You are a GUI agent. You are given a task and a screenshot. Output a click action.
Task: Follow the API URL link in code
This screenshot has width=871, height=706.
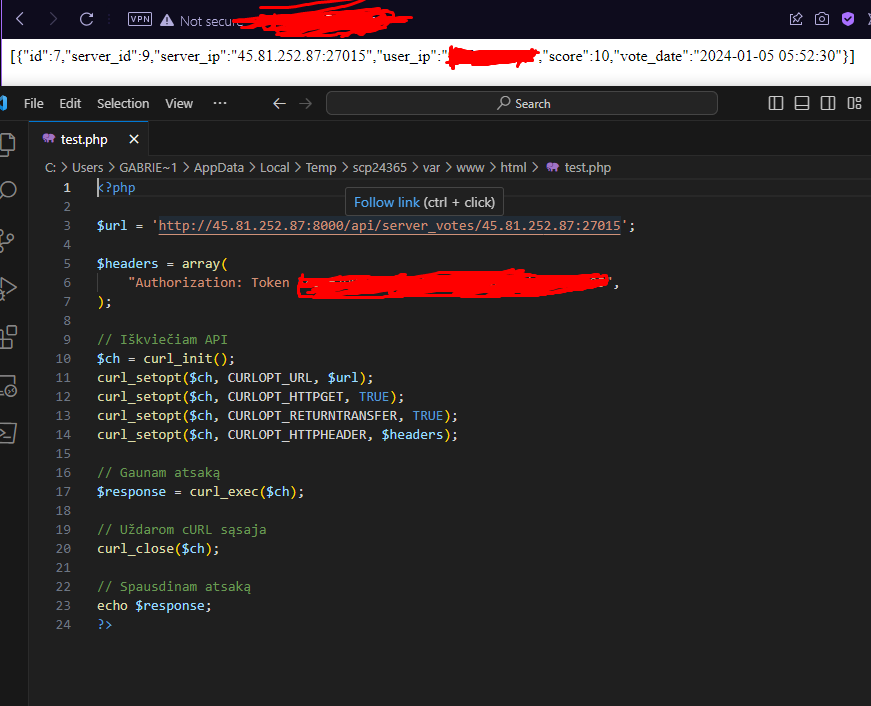(x=390, y=226)
